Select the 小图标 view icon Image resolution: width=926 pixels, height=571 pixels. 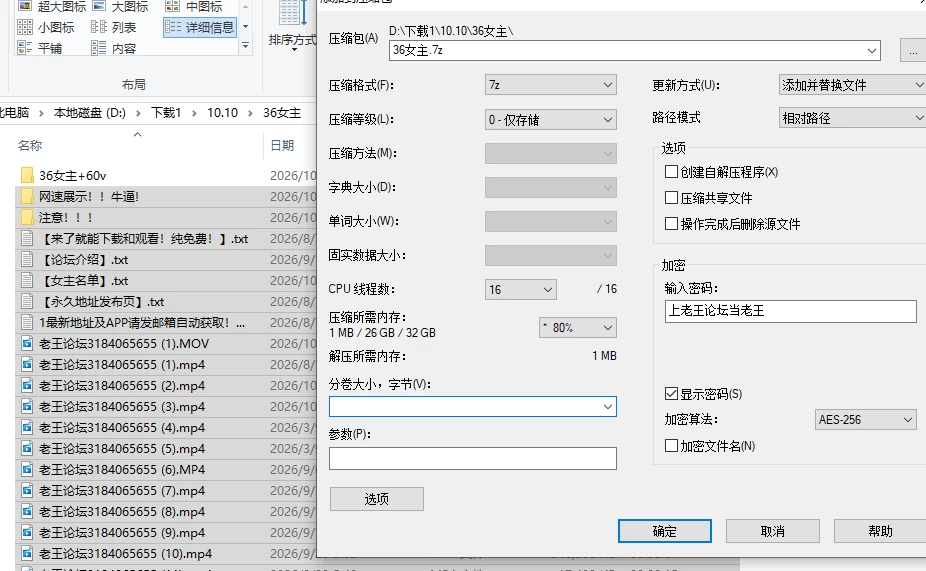coord(24,27)
